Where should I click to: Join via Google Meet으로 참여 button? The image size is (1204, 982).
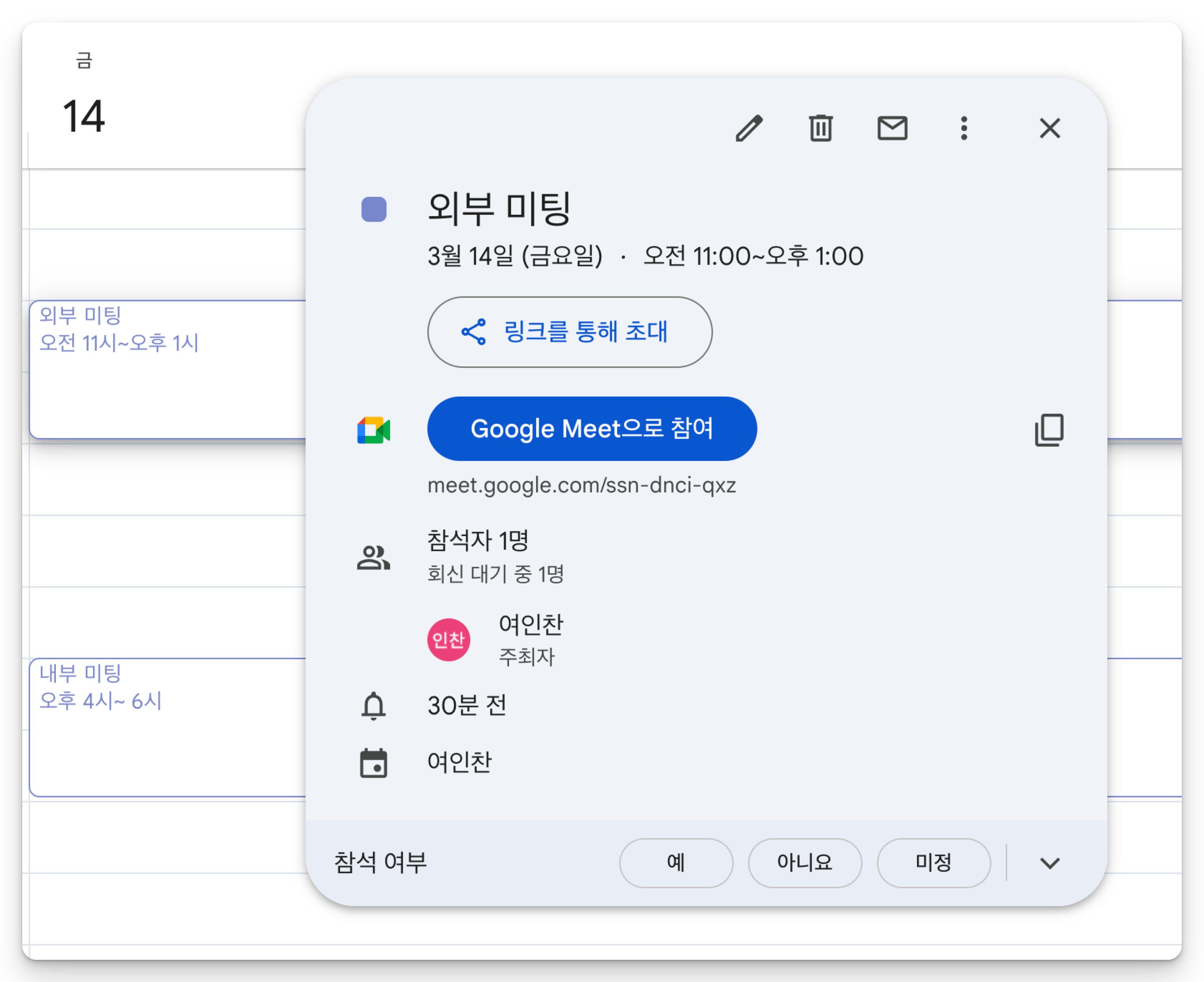point(592,429)
